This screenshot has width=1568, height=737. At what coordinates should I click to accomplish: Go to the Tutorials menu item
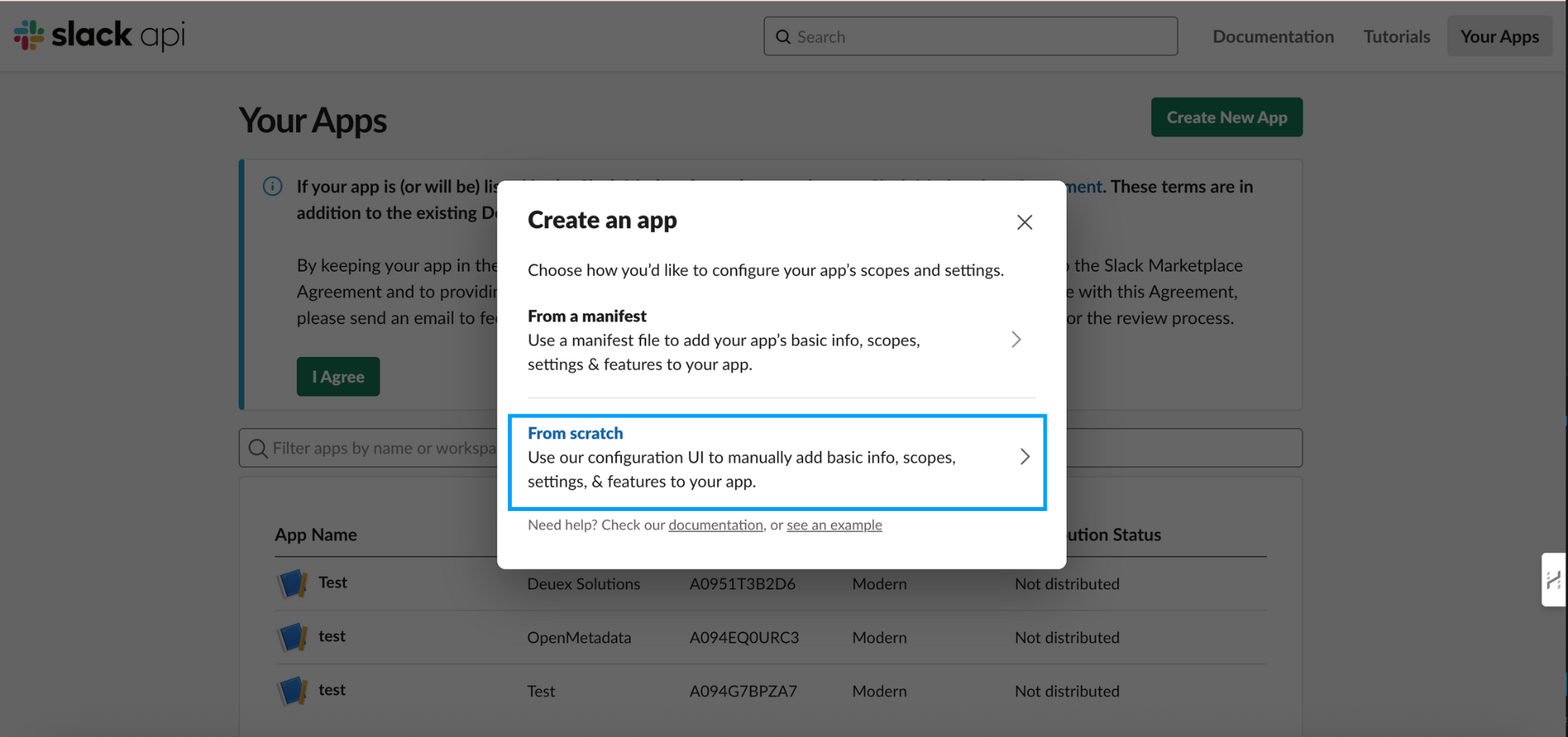tap(1396, 37)
